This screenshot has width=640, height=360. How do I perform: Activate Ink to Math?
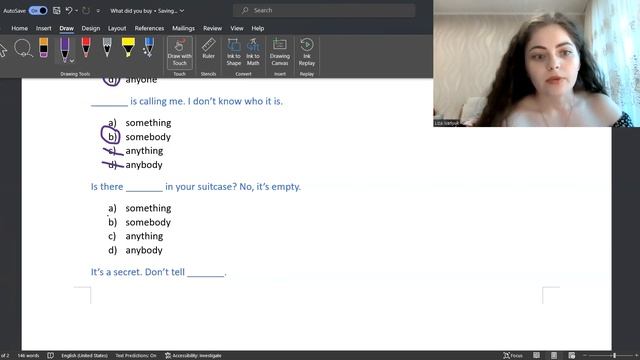pos(253,52)
